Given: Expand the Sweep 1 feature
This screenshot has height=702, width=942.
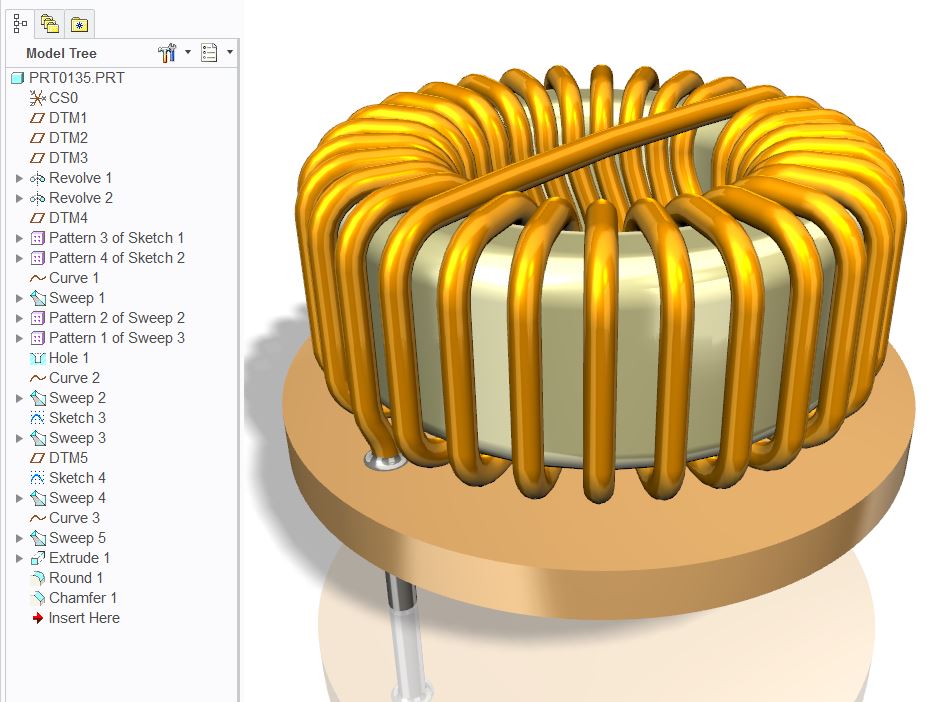Looking at the screenshot, I should (x=19, y=298).
